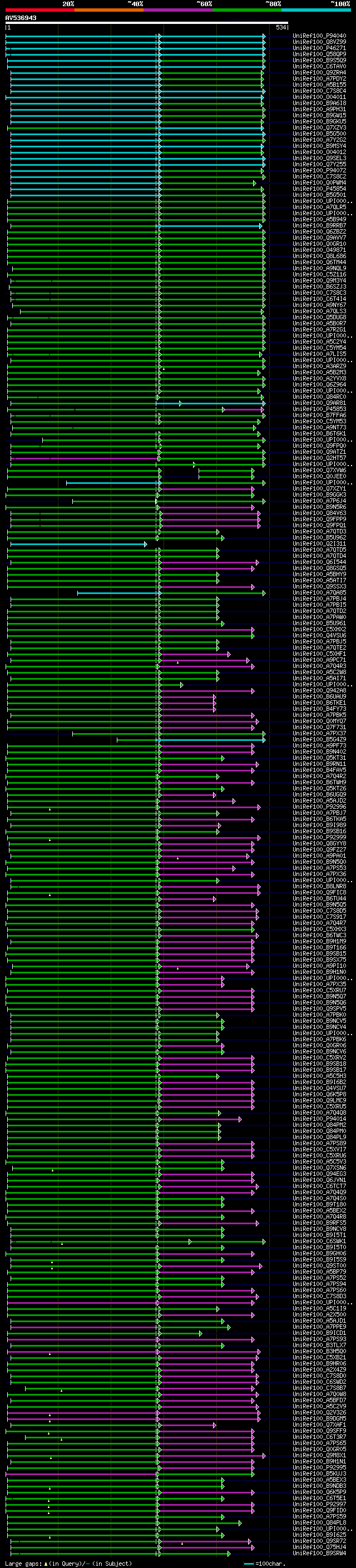This screenshot has height=1568, width=356.
Task: Select hit label UniRef100_Q9FID0
Action: [319, 1511]
